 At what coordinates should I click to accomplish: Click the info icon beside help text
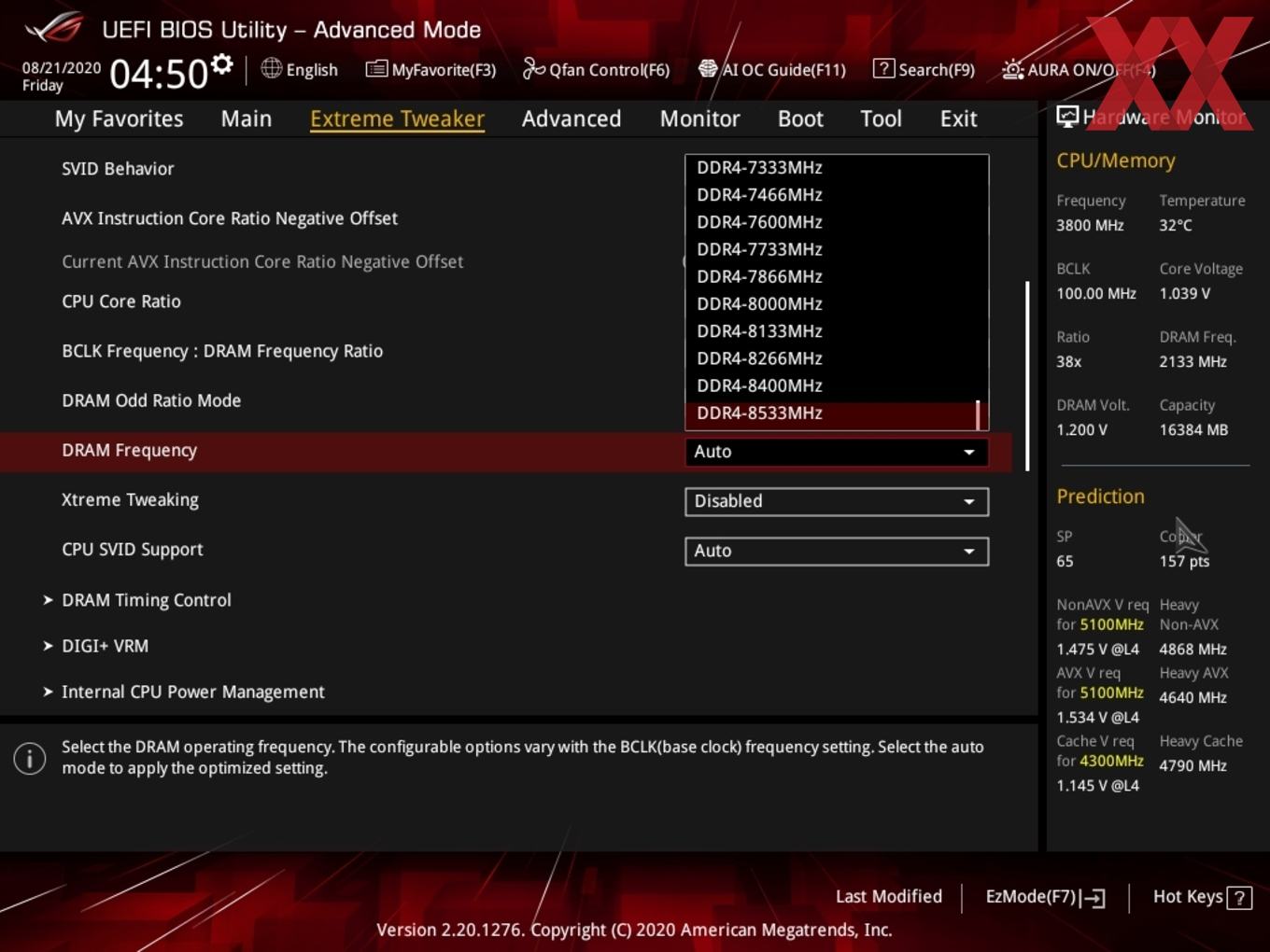pos(30,758)
